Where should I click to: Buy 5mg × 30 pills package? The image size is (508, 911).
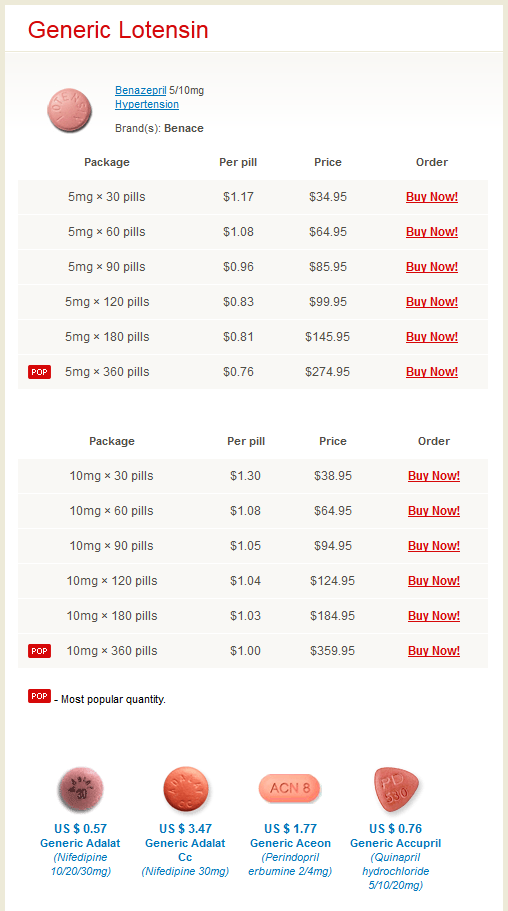432,197
